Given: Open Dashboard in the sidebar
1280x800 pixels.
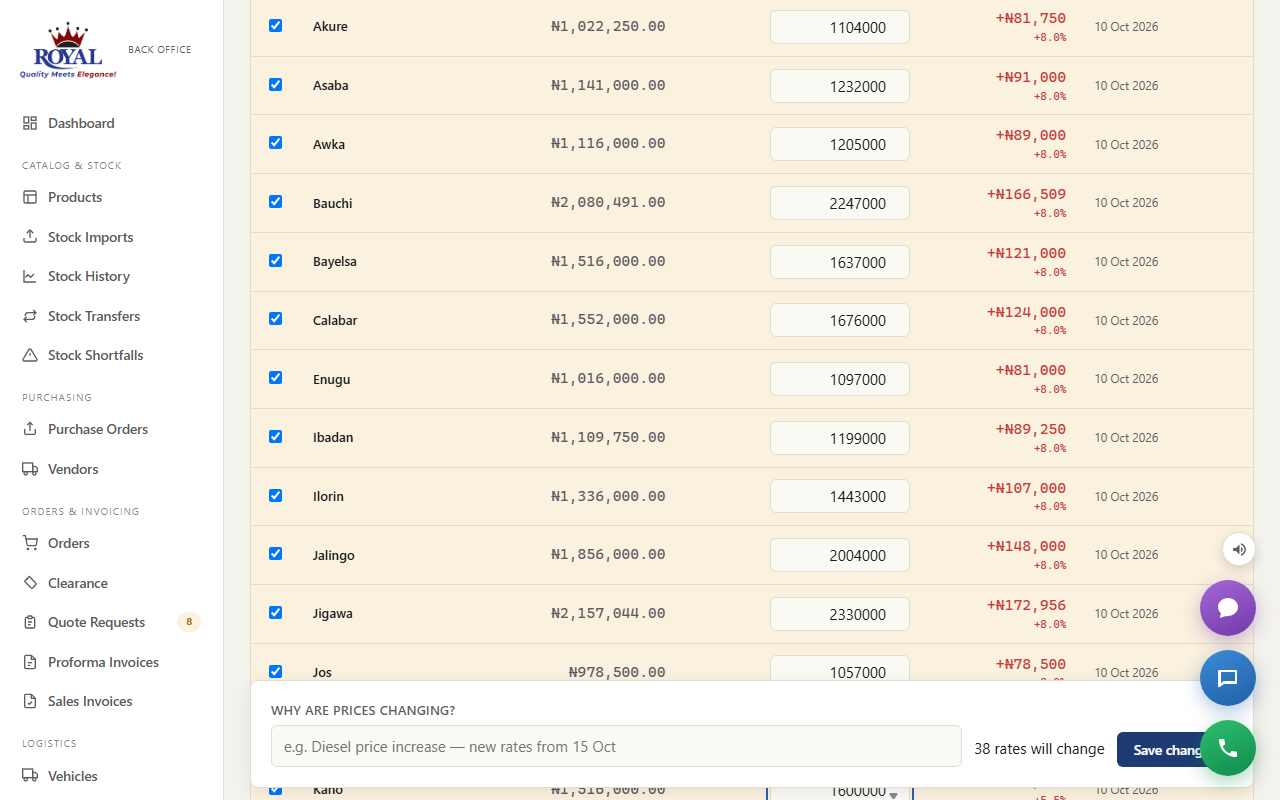Looking at the screenshot, I should [x=111, y=123].
